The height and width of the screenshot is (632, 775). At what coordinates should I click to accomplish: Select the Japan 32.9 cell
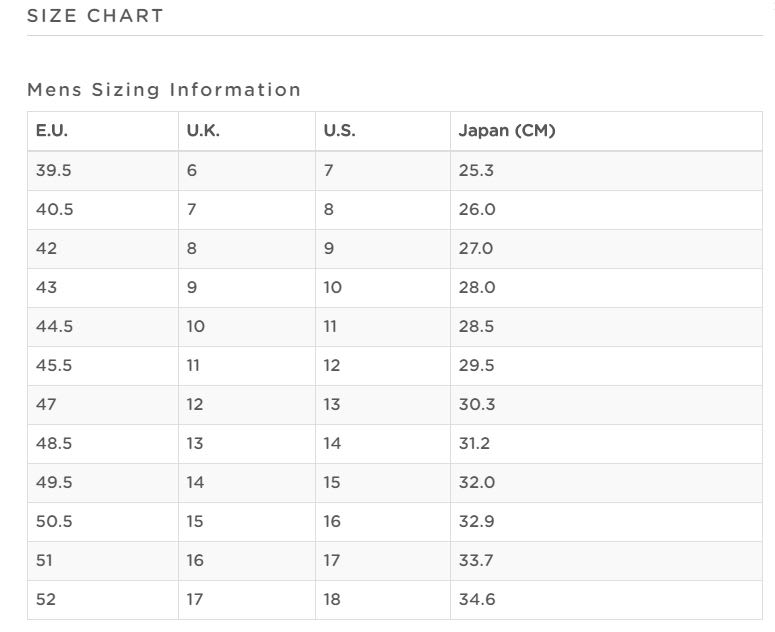click(x=477, y=521)
